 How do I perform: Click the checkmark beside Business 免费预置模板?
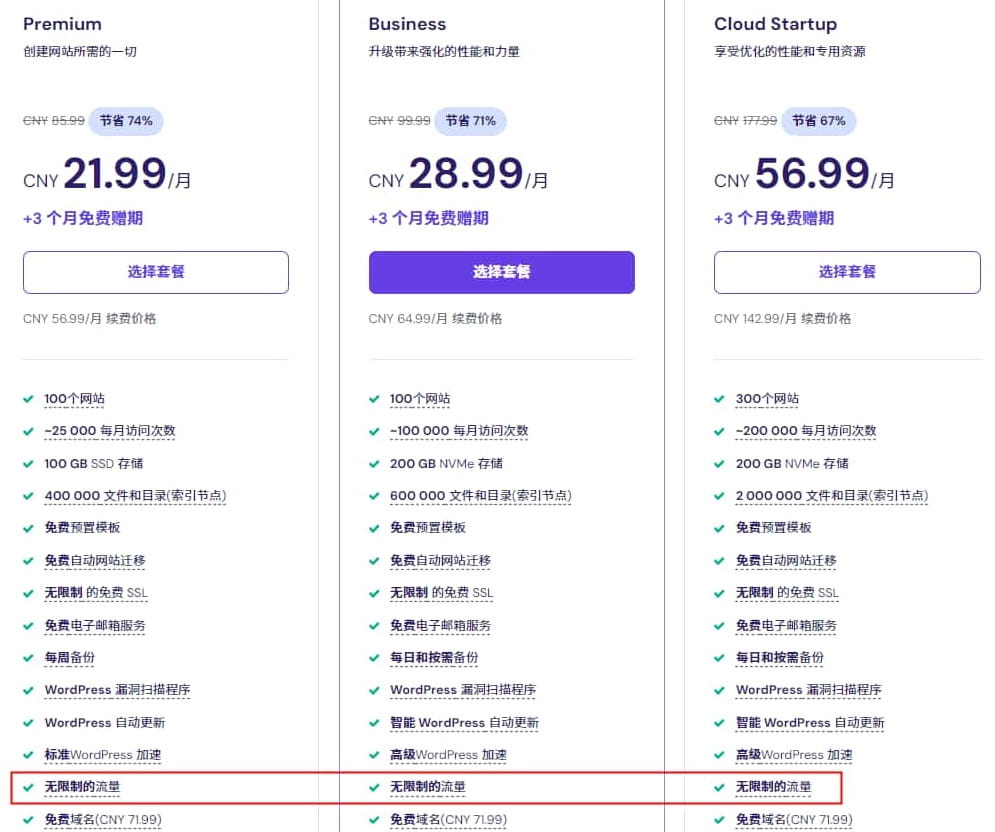(374, 528)
